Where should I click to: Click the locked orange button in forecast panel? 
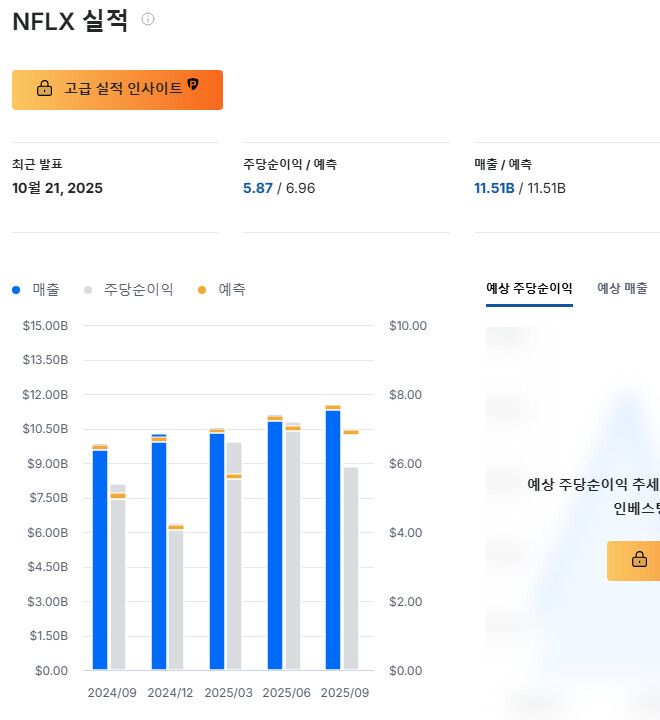(x=633, y=561)
